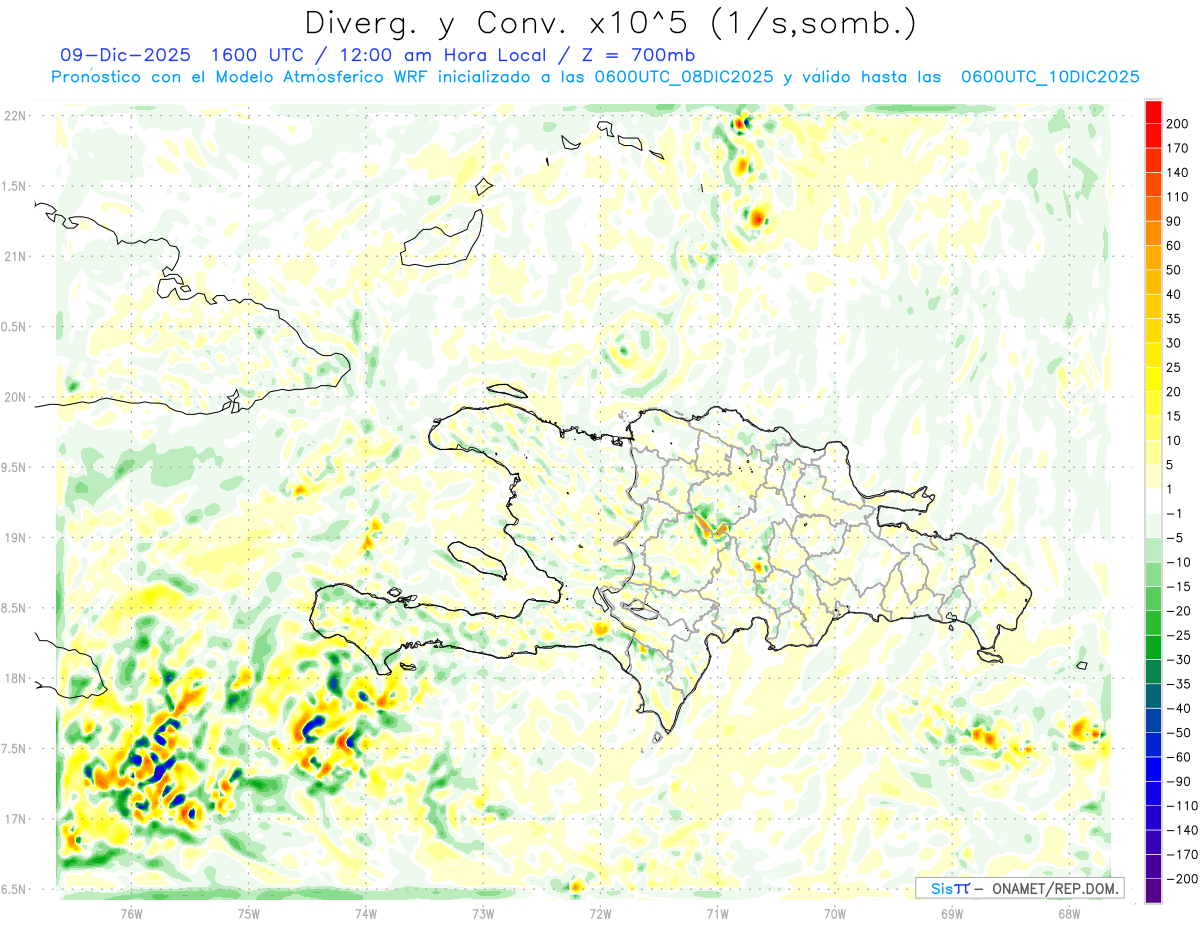Click the '-10' color scale value
Image resolution: width=1200 pixels, height=927 pixels.
pyautogui.click(x=1180, y=562)
